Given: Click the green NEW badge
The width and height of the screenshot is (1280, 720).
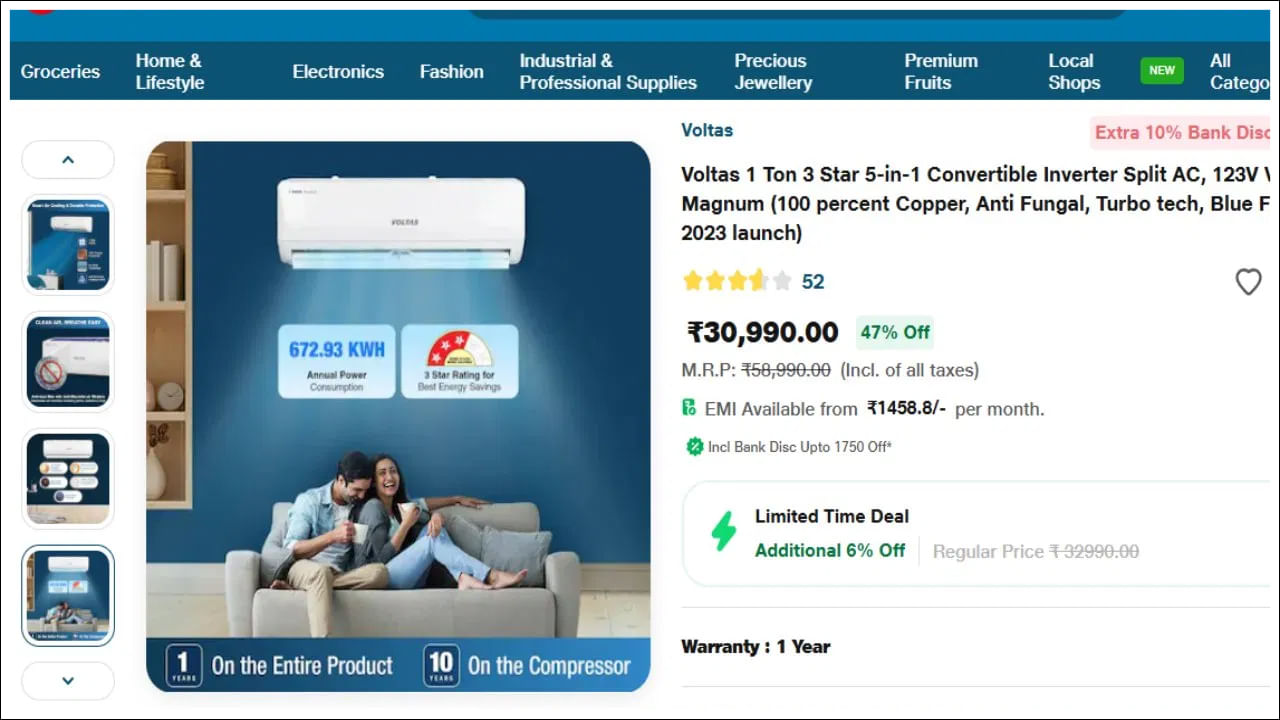Looking at the screenshot, I should pos(1162,71).
